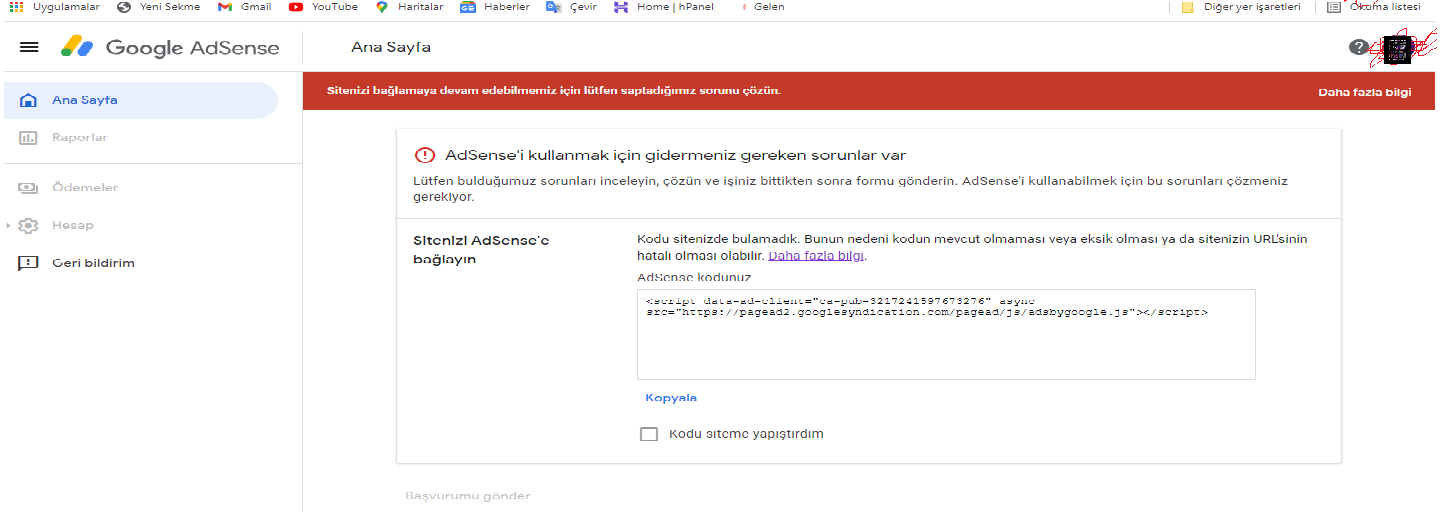Open the YouTube bookmark
The width and height of the screenshot is (1442, 514).
[323, 6]
